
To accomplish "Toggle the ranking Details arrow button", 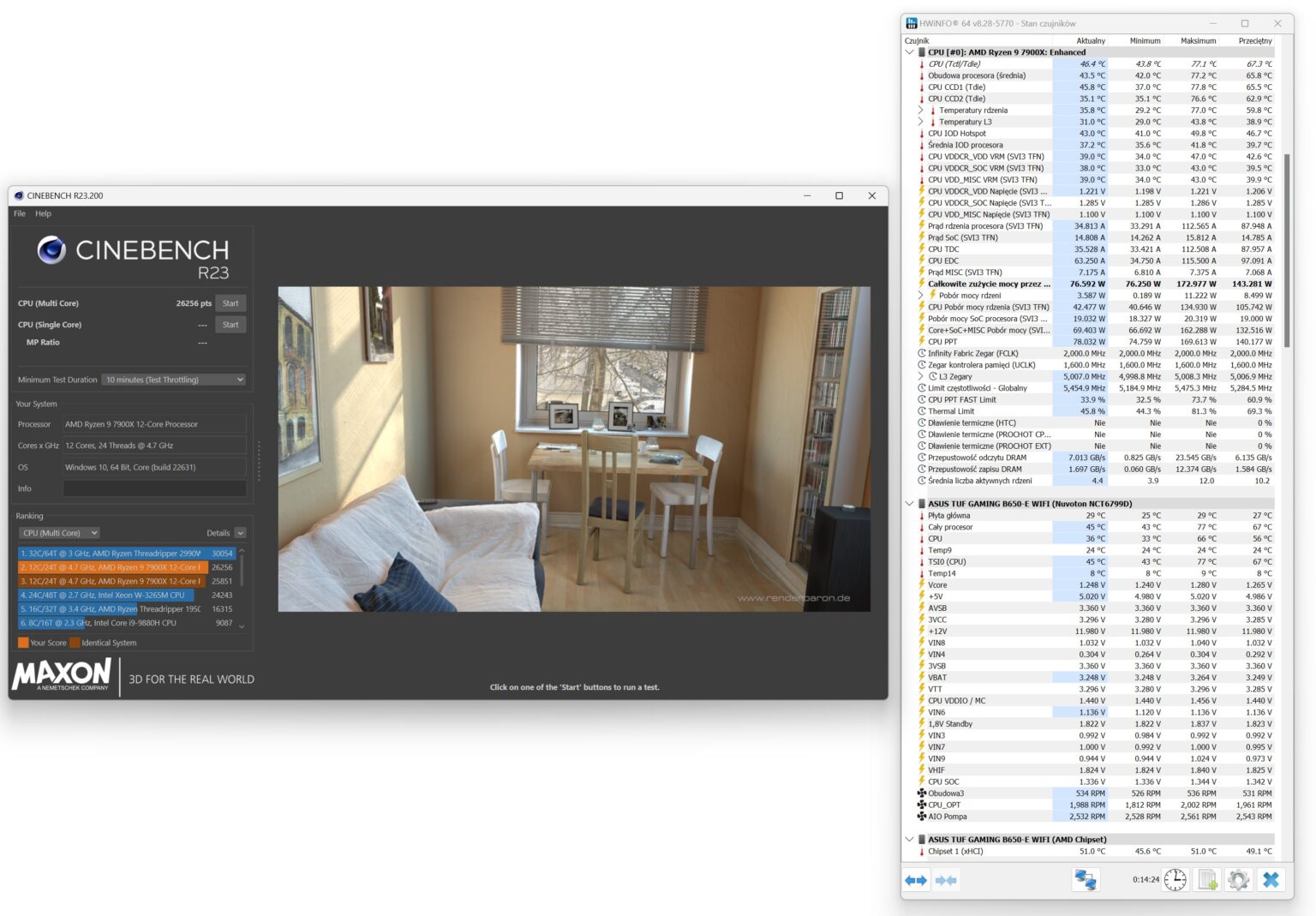I will [240, 533].
